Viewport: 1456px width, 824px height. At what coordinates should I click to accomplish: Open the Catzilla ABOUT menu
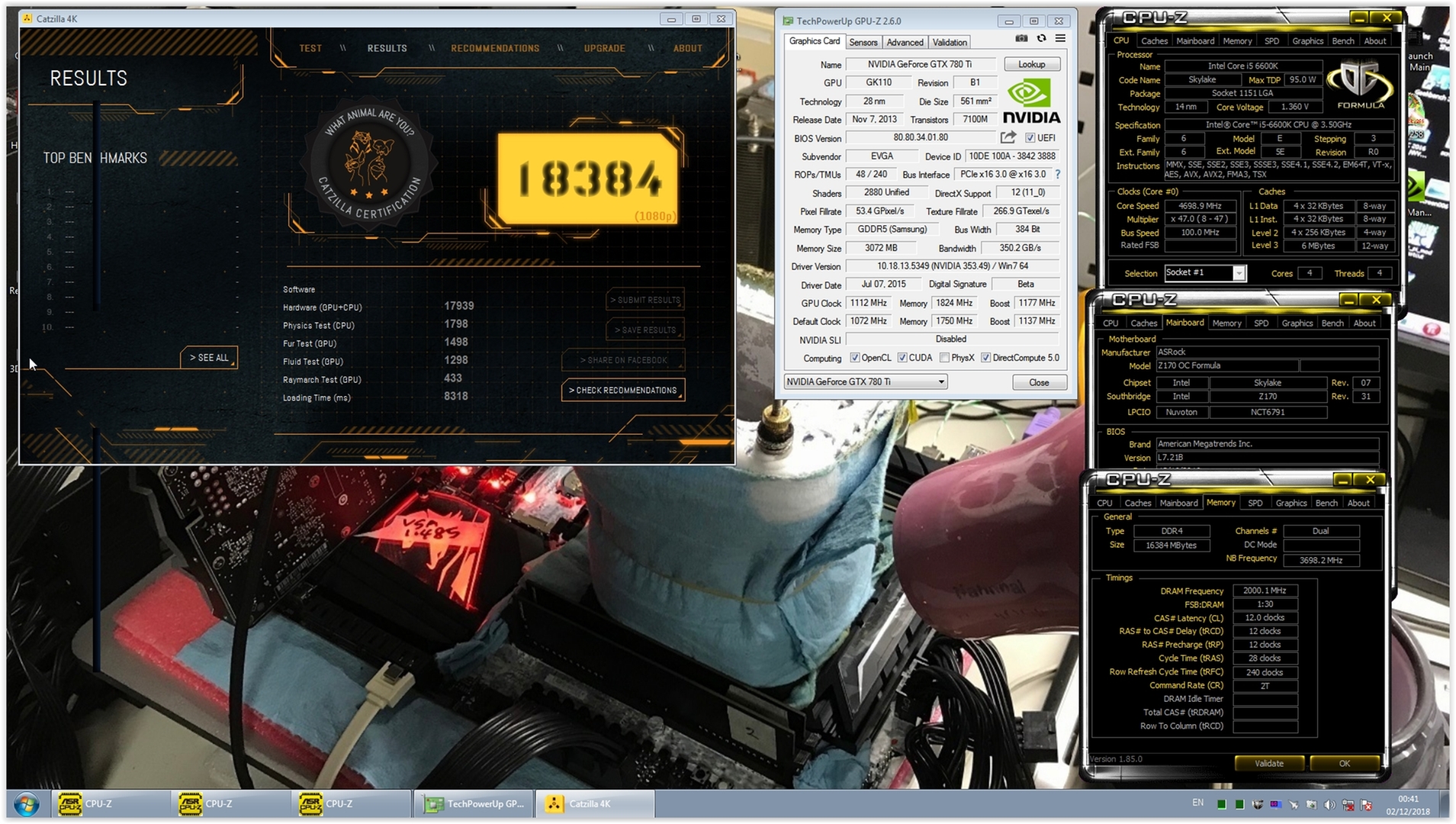point(688,48)
